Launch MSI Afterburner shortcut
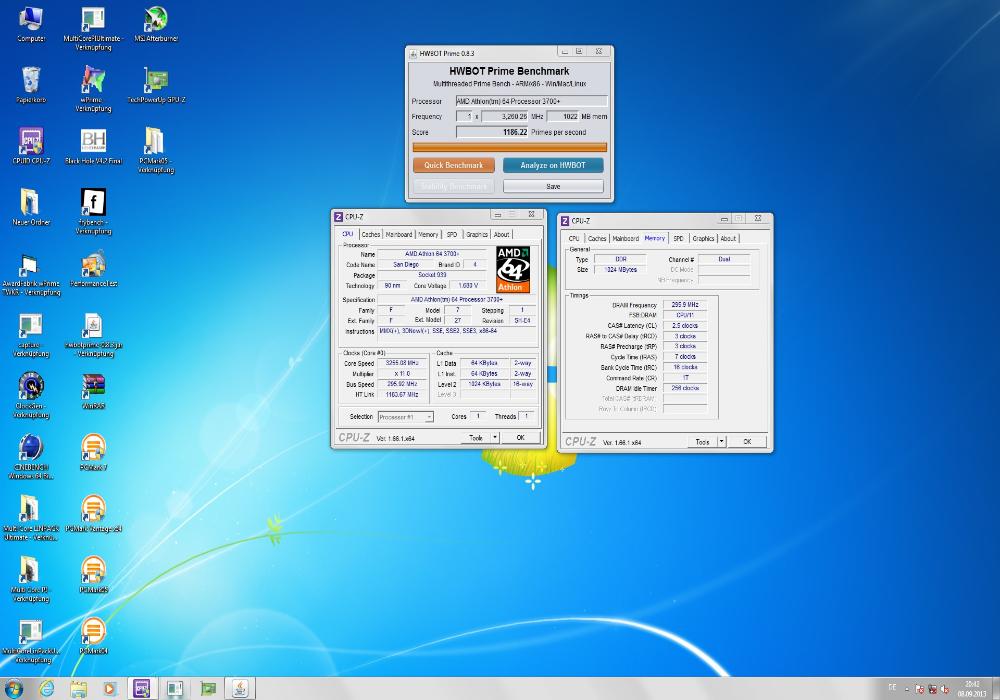This screenshot has width=1000, height=700. pos(156,24)
